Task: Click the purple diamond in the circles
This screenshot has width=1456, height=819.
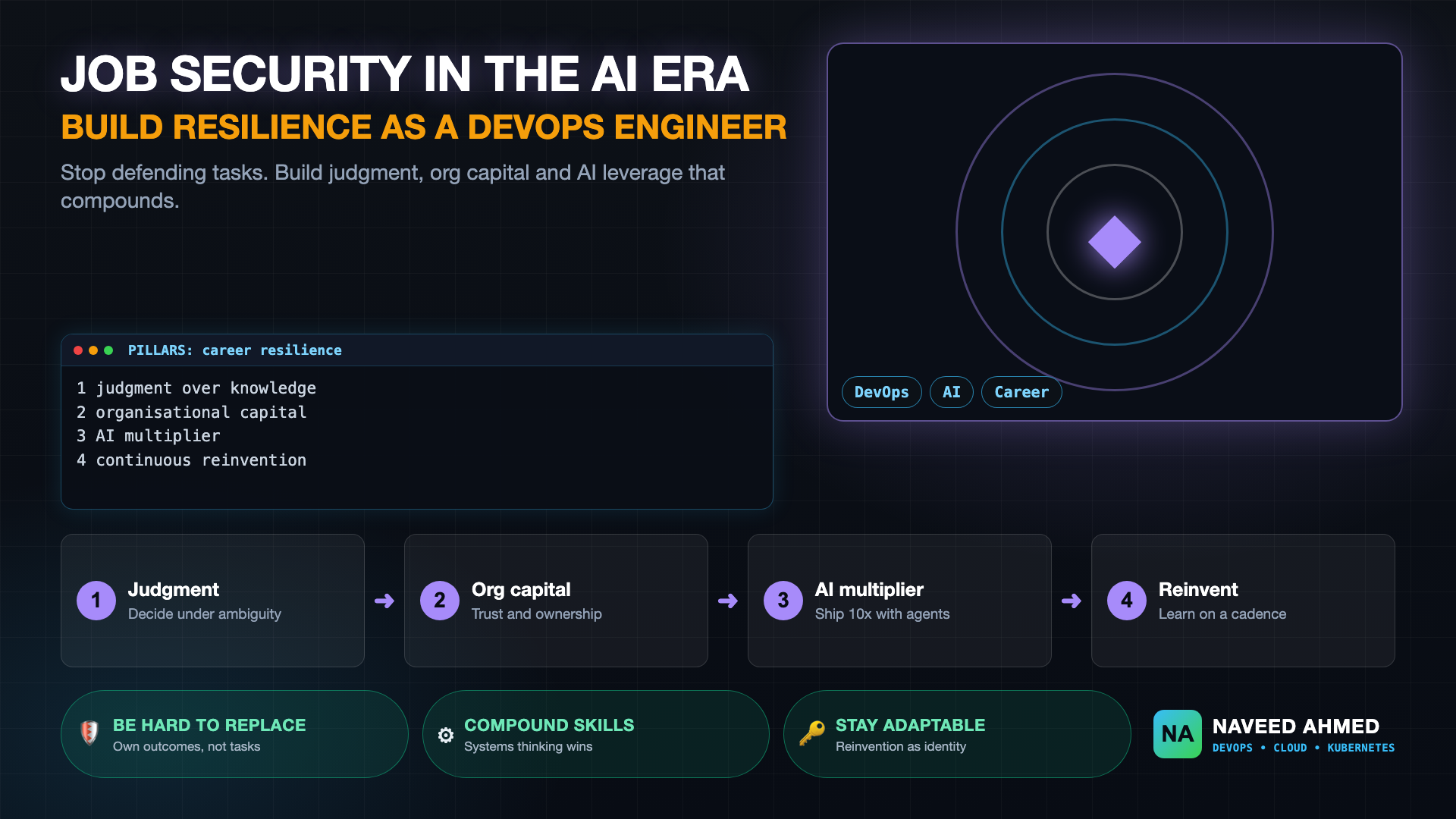Action: coord(1114,242)
